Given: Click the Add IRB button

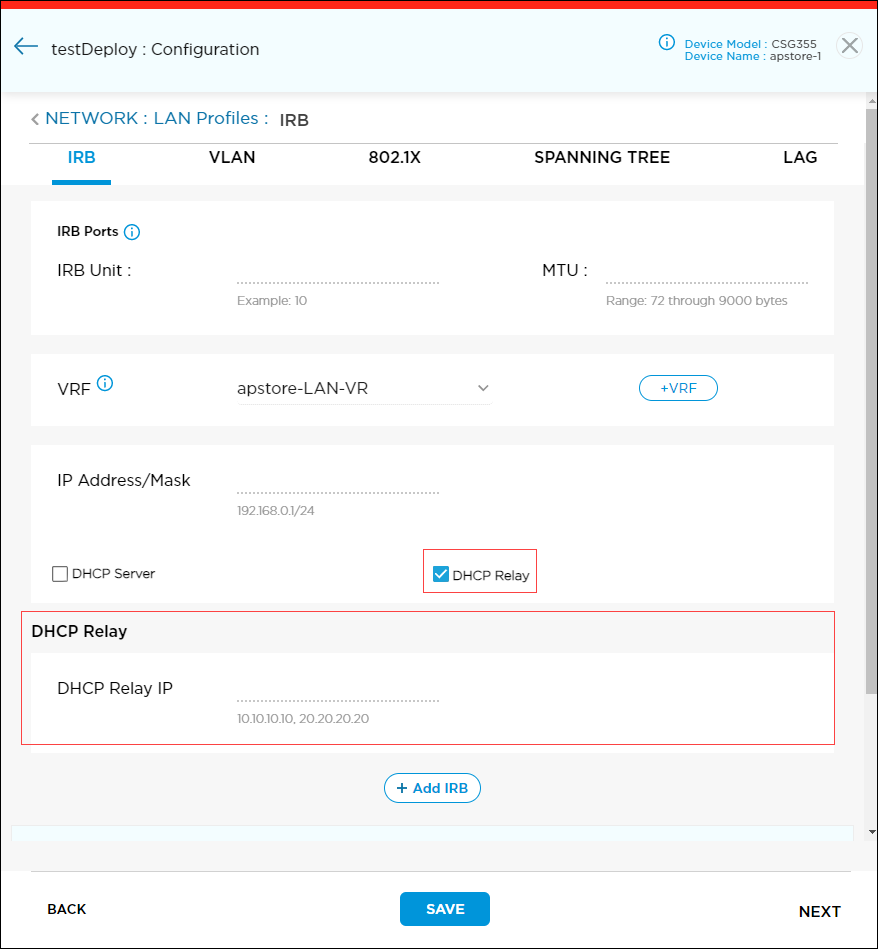Looking at the screenshot, I should pos(432,788).
